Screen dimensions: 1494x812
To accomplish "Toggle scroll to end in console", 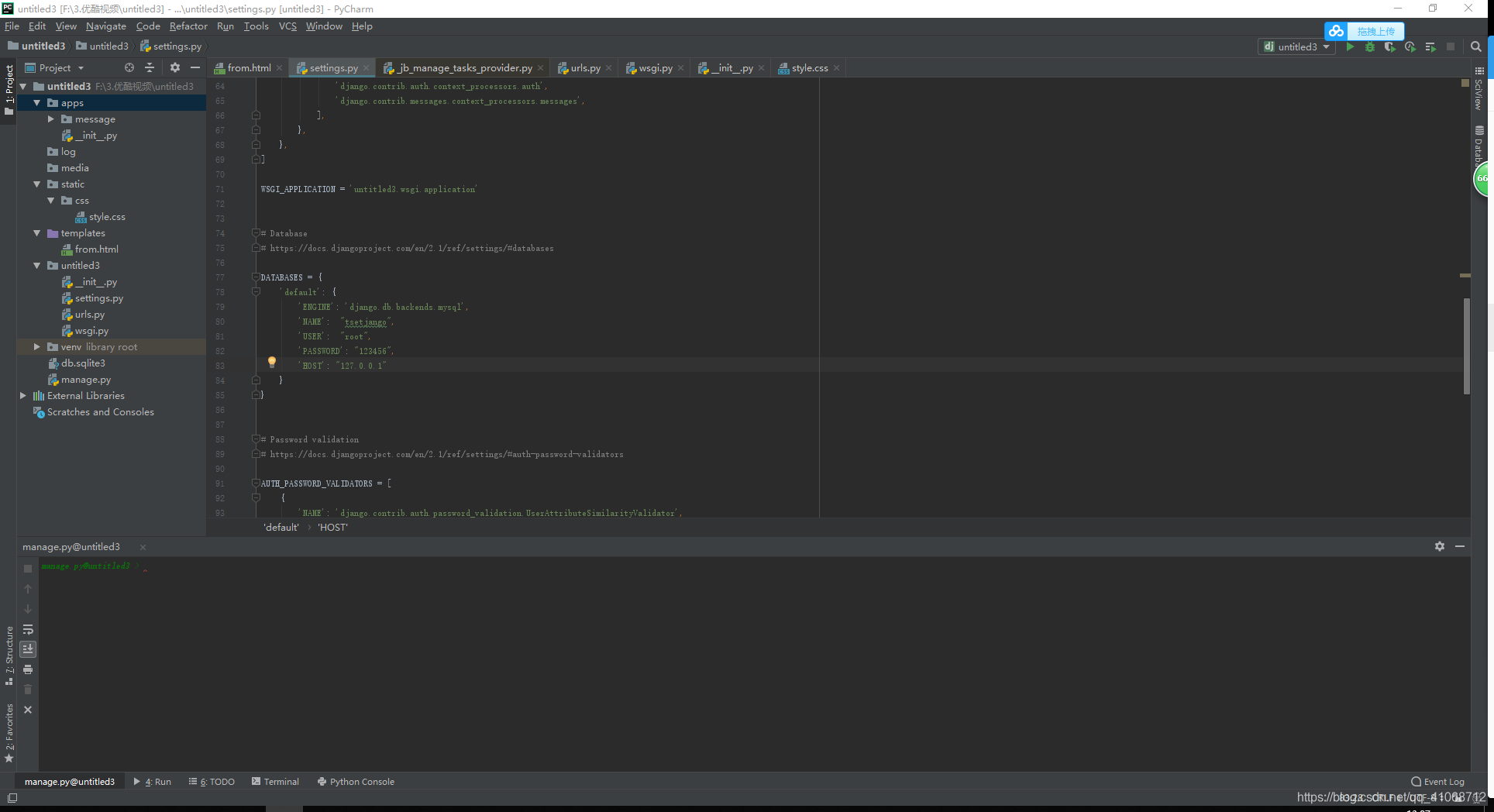I will [28, 649].
